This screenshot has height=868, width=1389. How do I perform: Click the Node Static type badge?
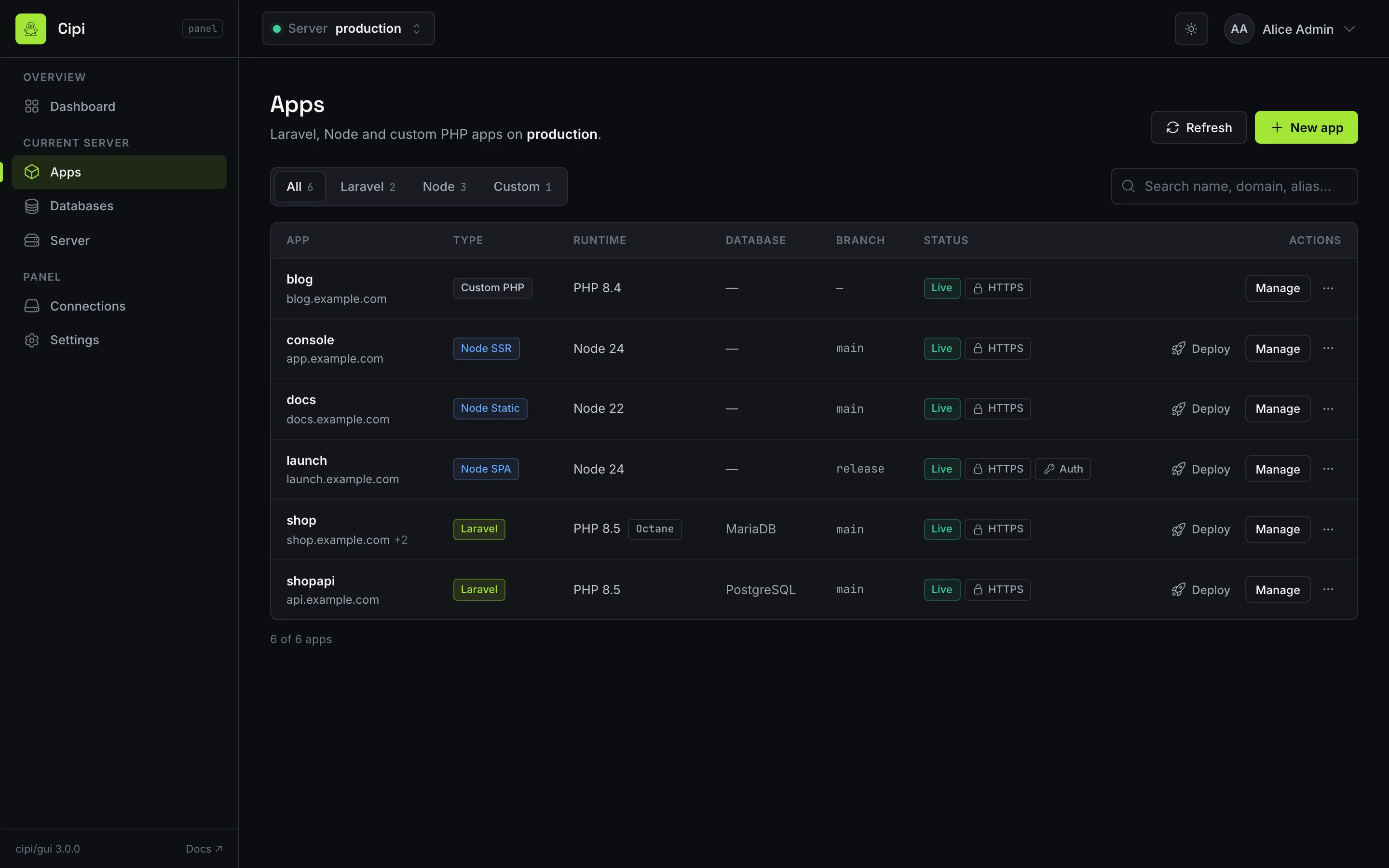490,409
